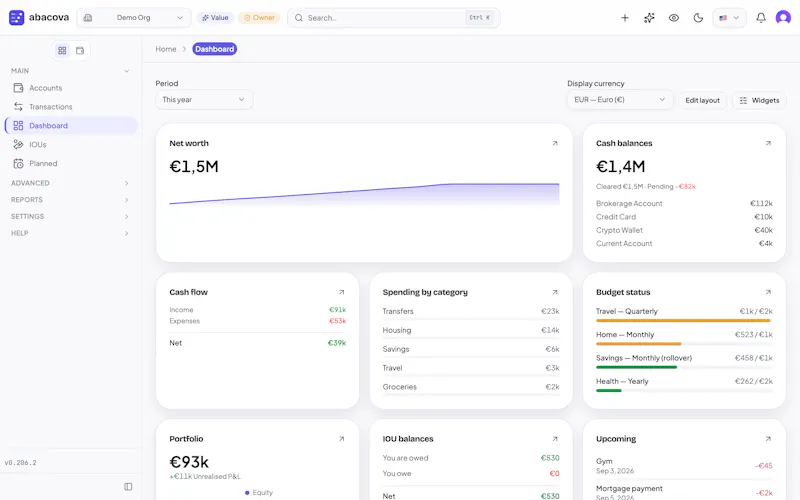Select Dashboard in sidebar

(x=70, y=126)
